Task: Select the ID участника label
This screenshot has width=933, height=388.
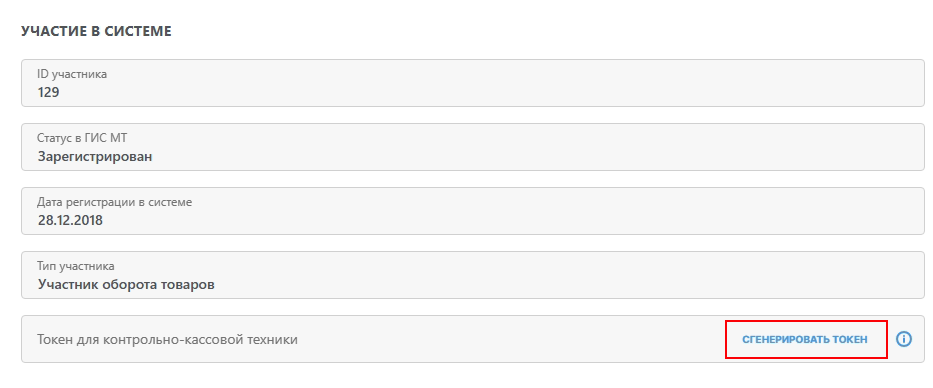Action: click(72, 74)
